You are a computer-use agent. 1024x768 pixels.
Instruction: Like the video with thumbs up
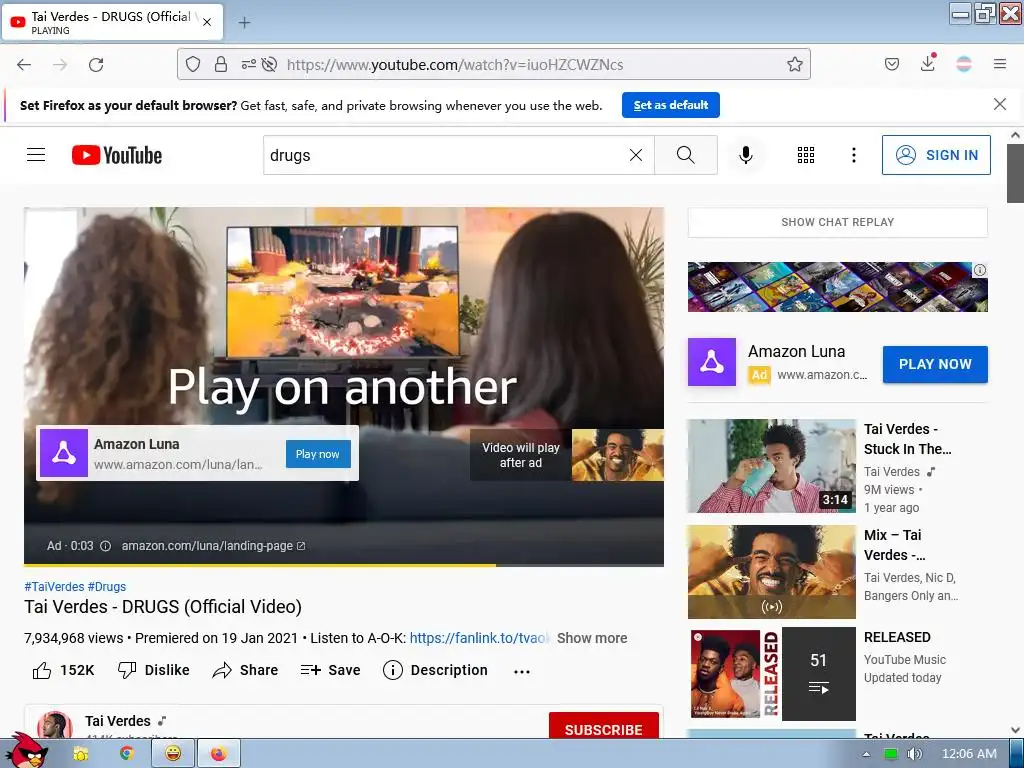click(63, 670)
